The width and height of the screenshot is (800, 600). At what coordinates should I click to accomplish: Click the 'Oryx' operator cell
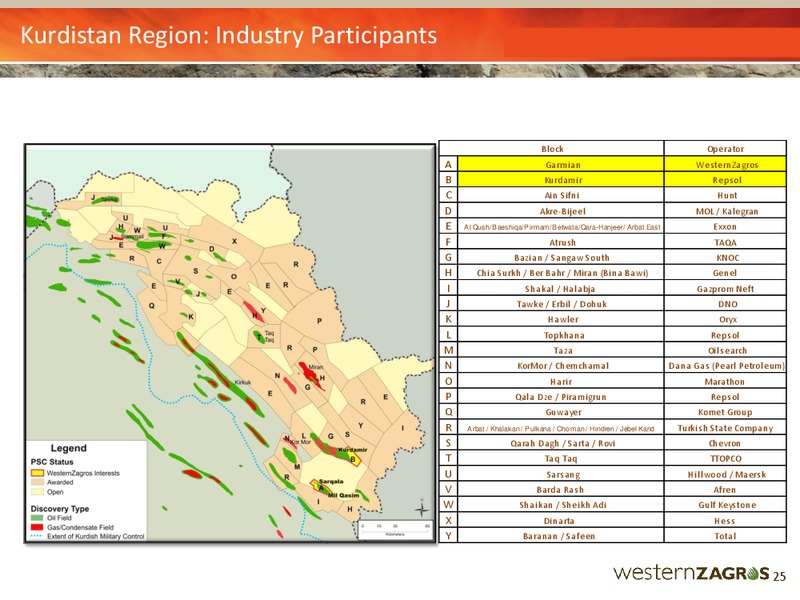point(725,319)
